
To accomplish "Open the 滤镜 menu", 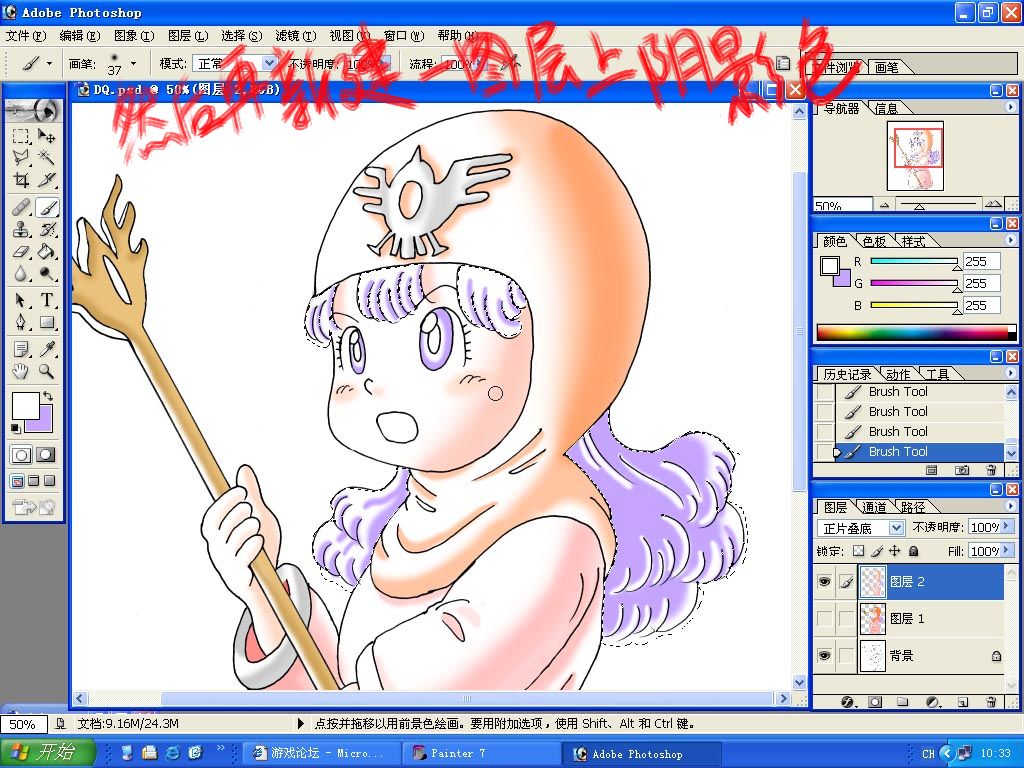I will pos(296,35).
